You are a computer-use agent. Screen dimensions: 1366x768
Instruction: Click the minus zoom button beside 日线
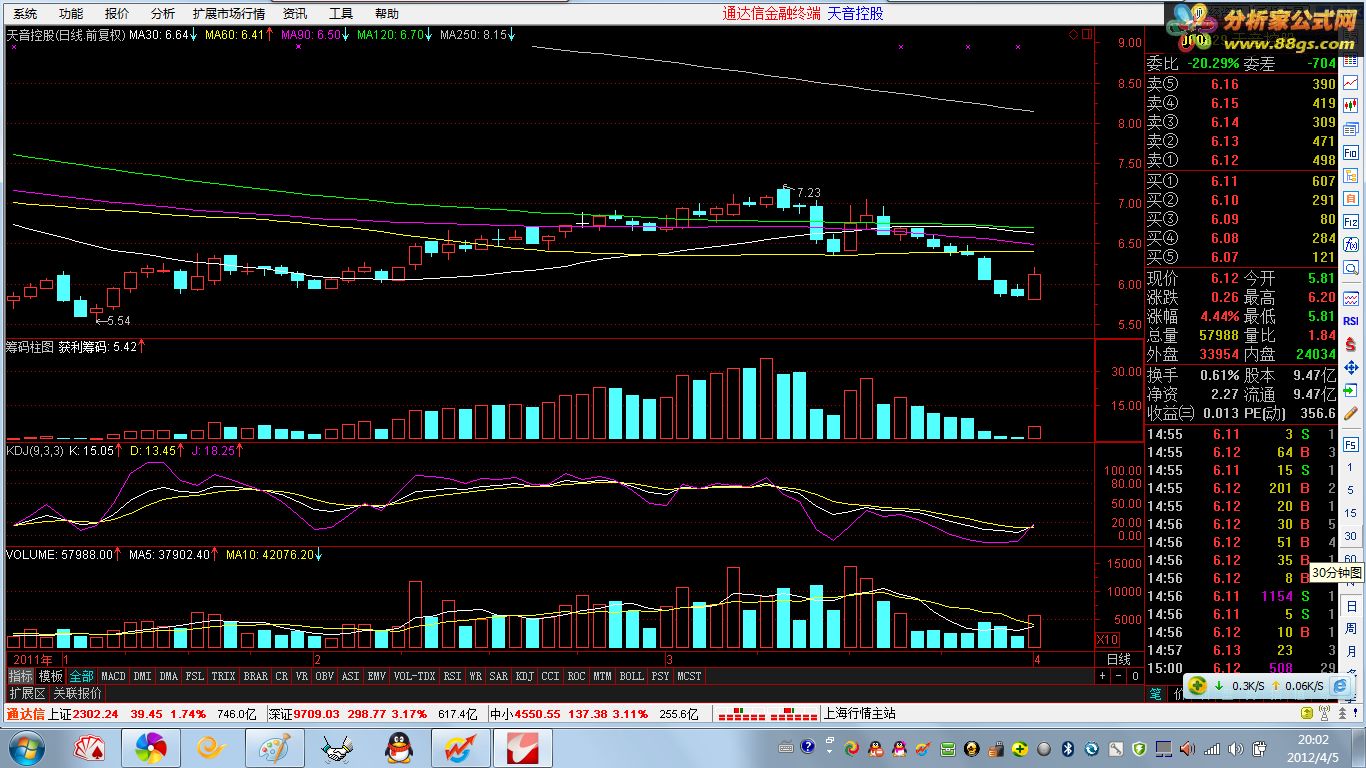click(x=1118, y=677)
